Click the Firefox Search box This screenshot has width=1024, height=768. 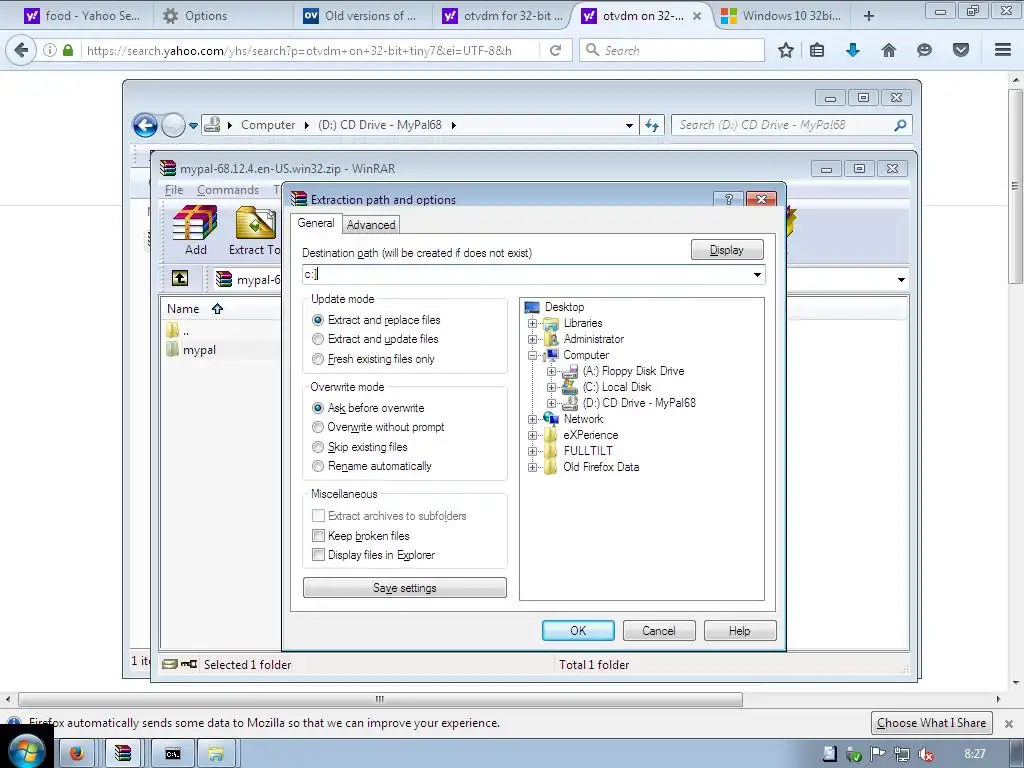pos(672,50)
